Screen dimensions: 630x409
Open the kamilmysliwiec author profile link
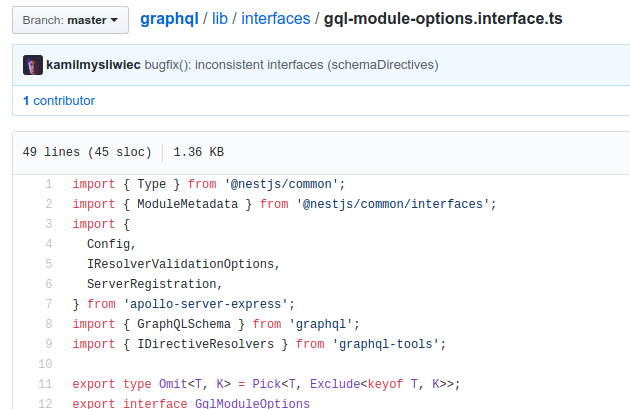pyautogui.click(x=93, y=65)
